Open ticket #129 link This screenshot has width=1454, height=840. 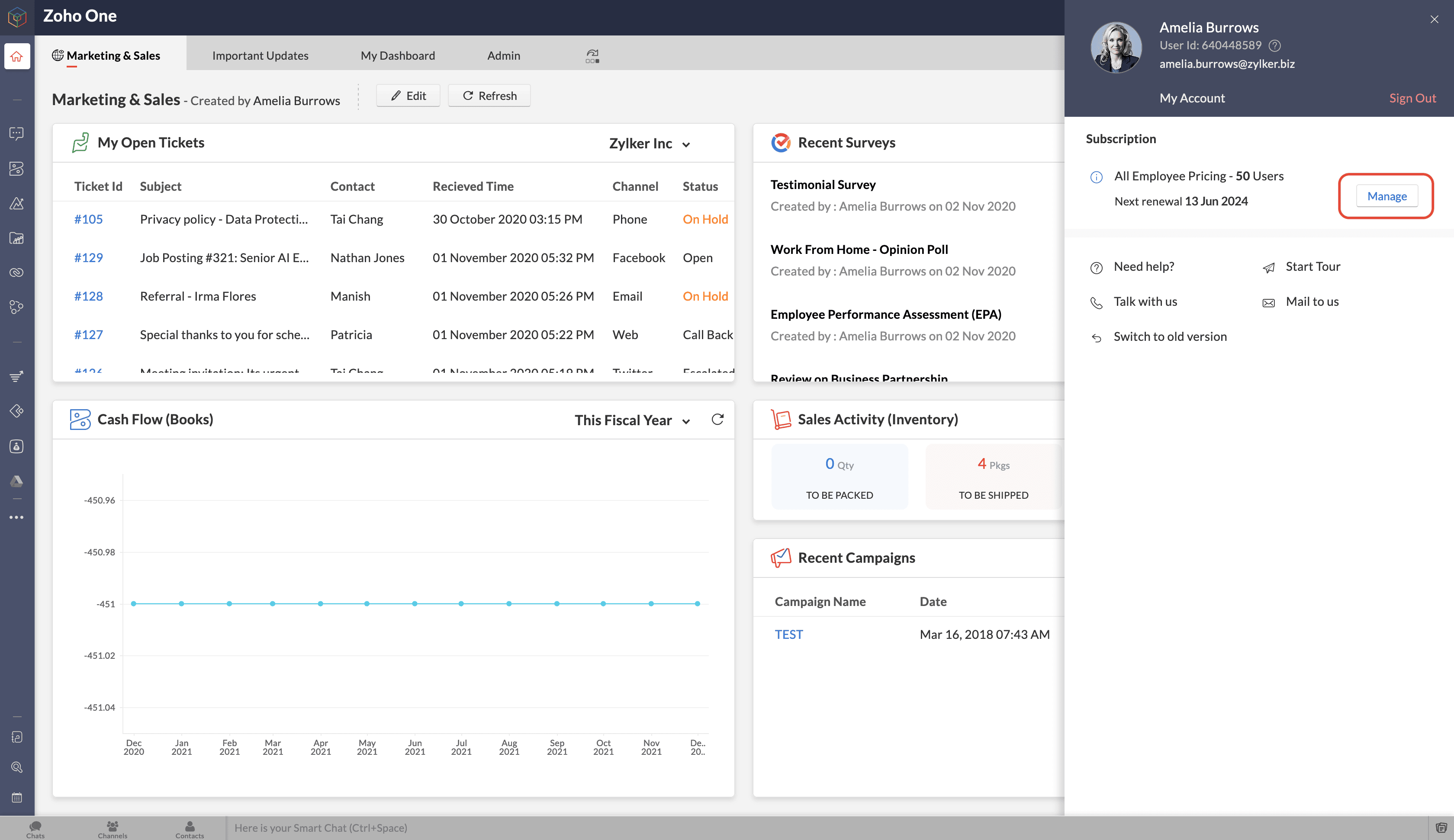pyautogui.click(x=88, y=257)
